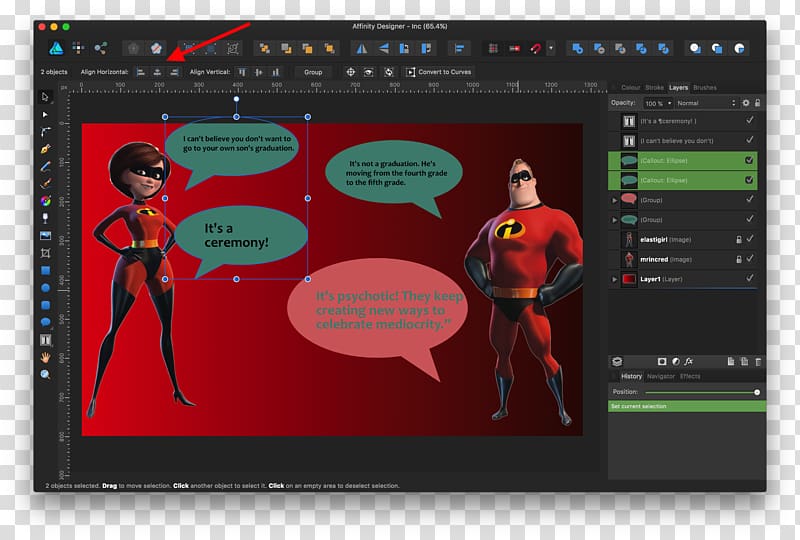The height and width of the screenshot is (540, 800).
Task: Open the Opacity 100 % dropdown
Action: [x=658, y=103]
